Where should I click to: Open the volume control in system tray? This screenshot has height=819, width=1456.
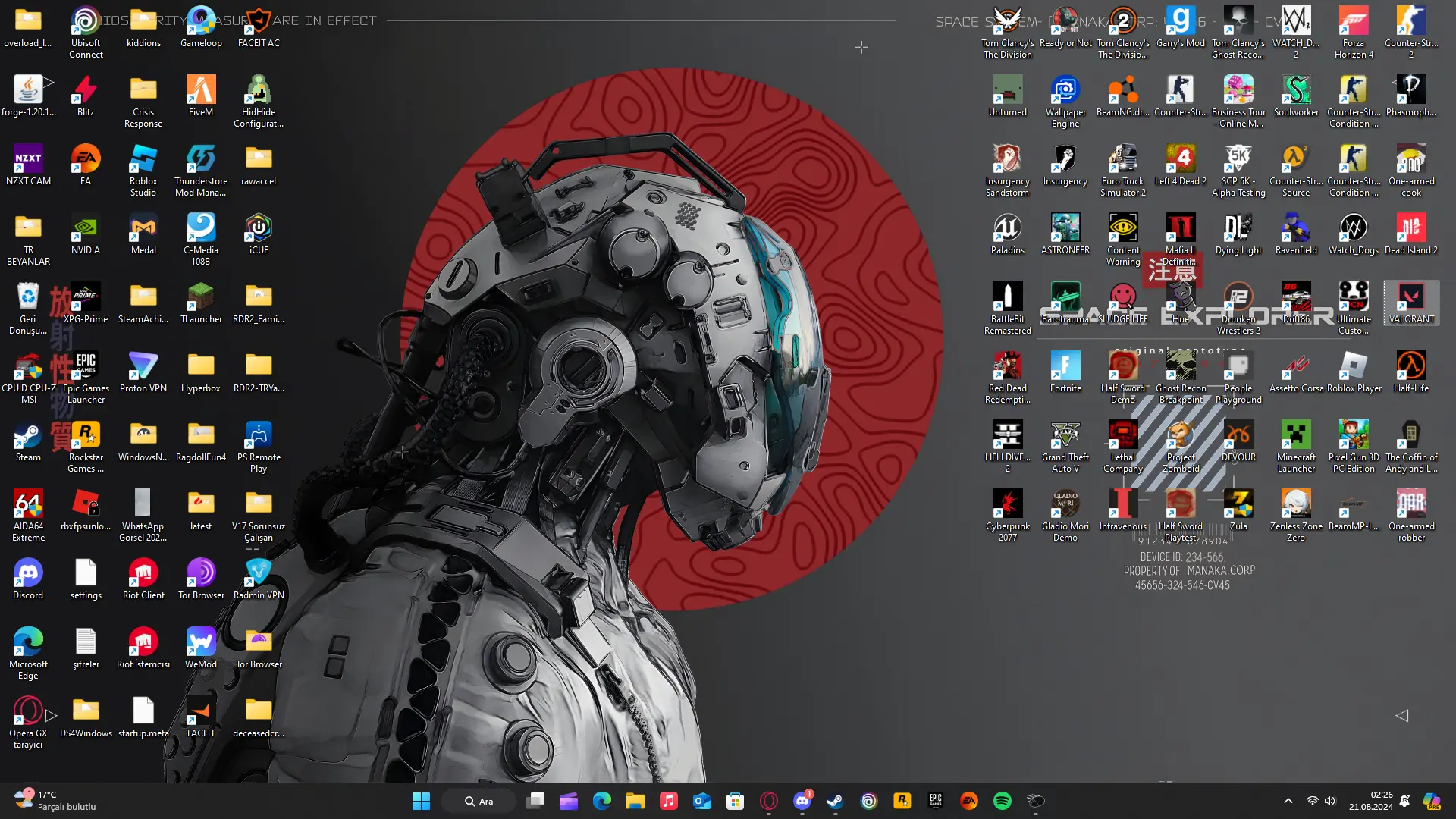point(1330,801)
